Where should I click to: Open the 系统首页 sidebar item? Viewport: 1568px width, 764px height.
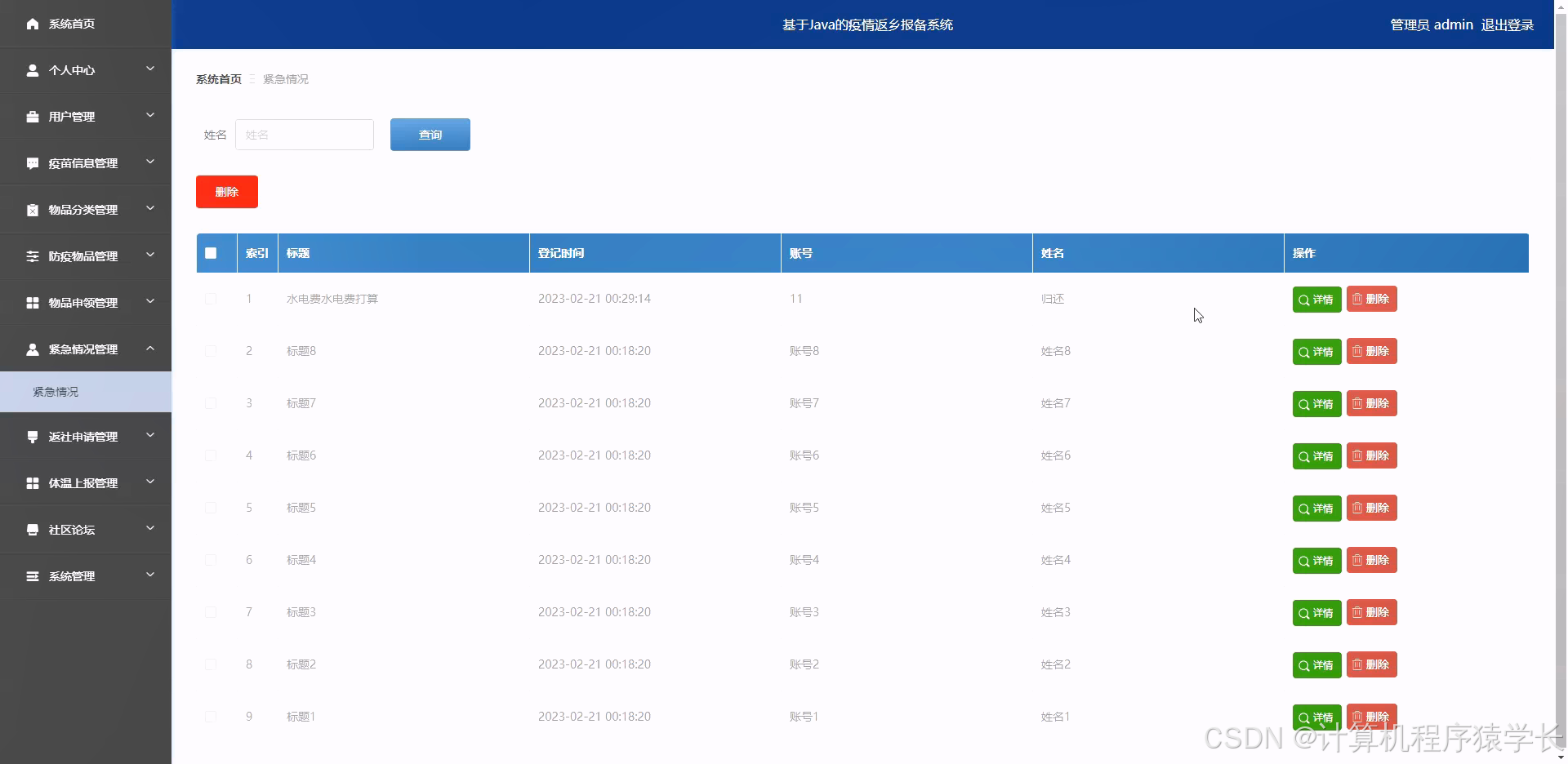[86, 24]
